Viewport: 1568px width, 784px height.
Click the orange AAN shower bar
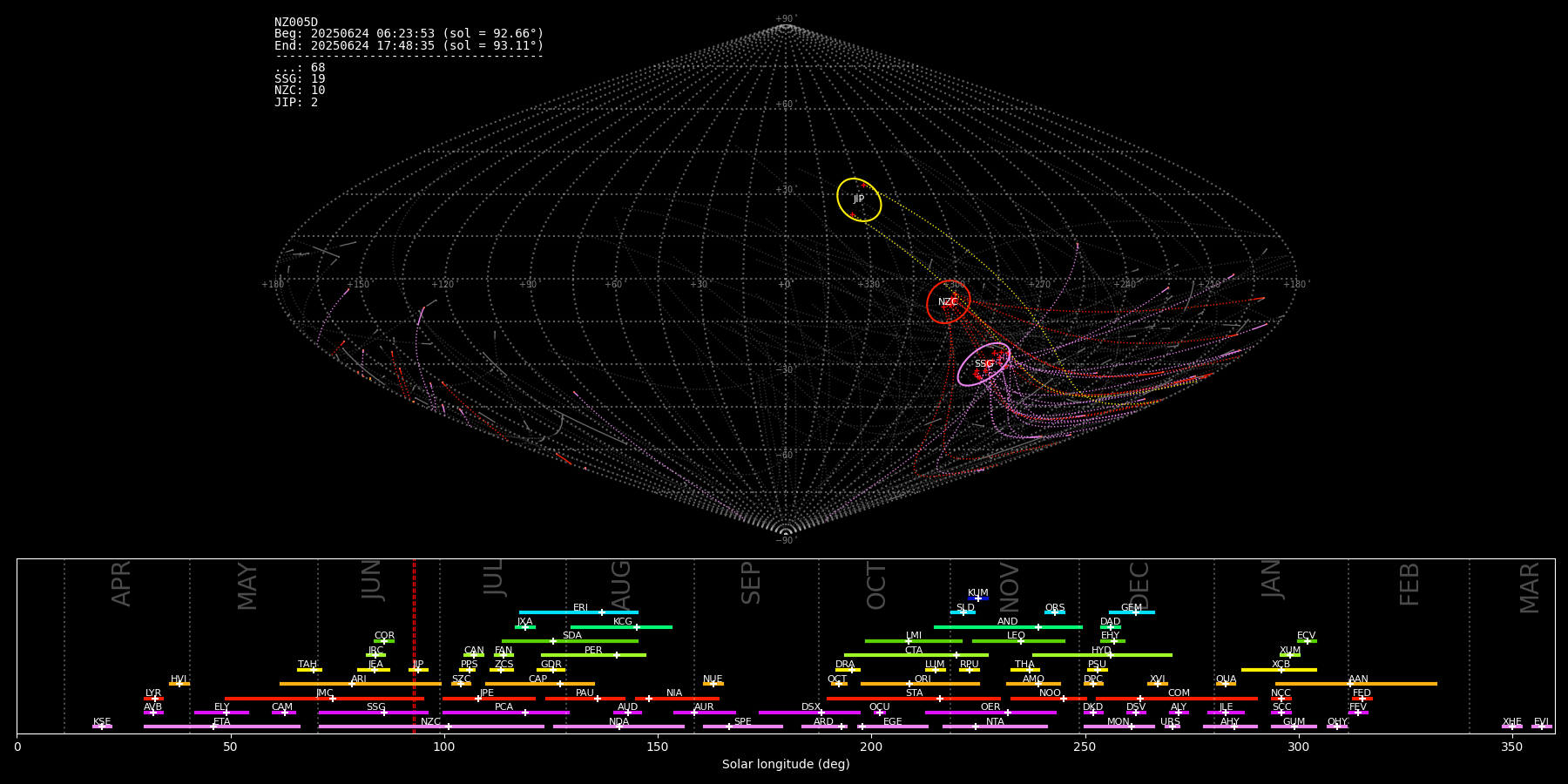click(1356, 684)
